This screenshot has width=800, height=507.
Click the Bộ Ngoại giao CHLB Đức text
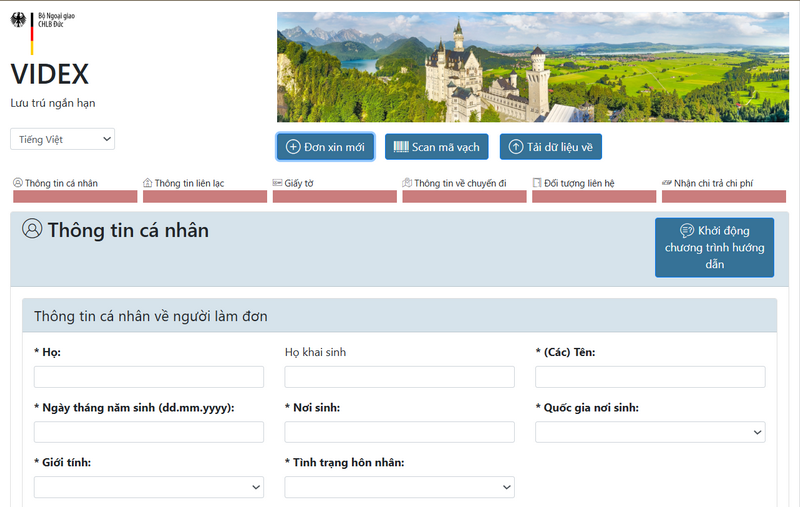click(56, 20)
